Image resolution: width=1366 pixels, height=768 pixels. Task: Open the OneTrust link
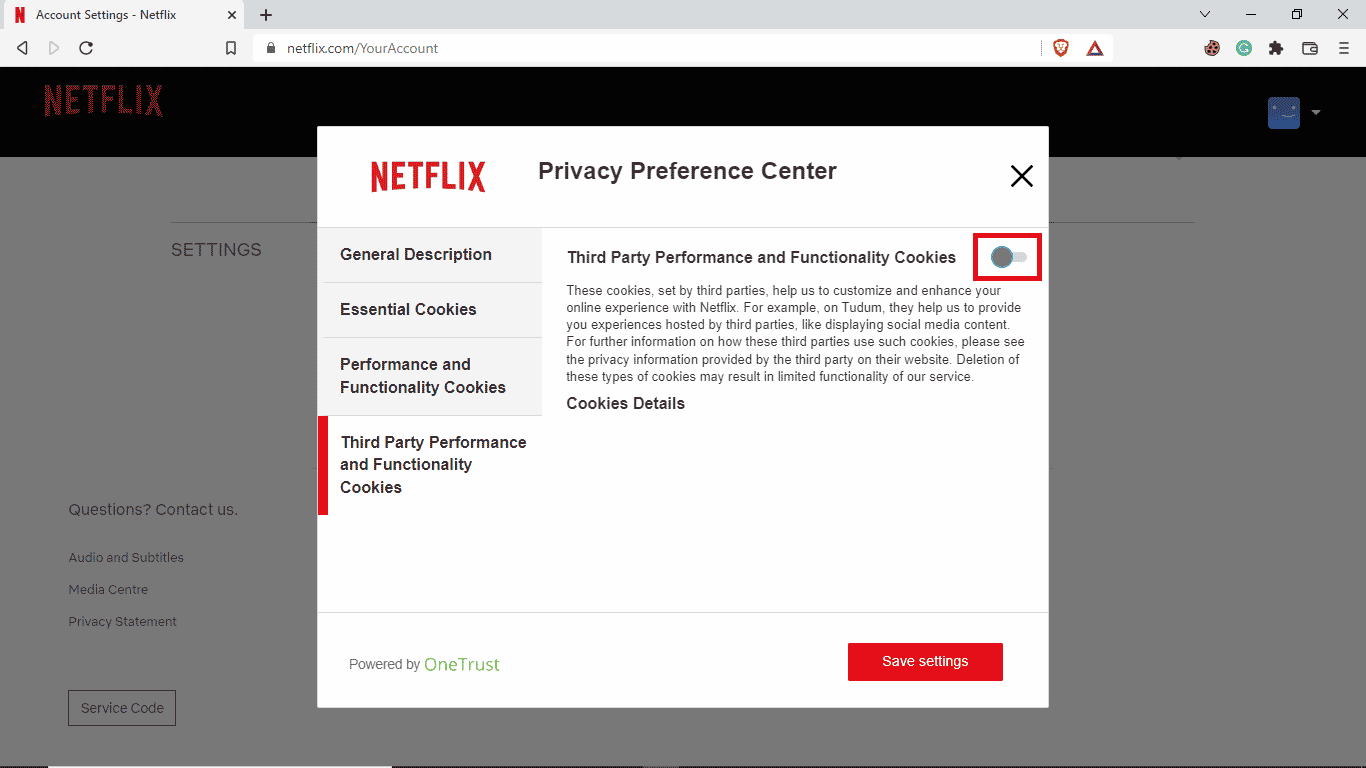click(461, 664)
